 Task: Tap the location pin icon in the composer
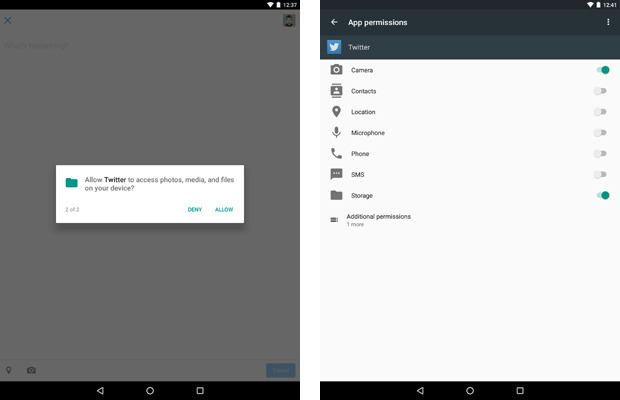[x=8, y=370]
